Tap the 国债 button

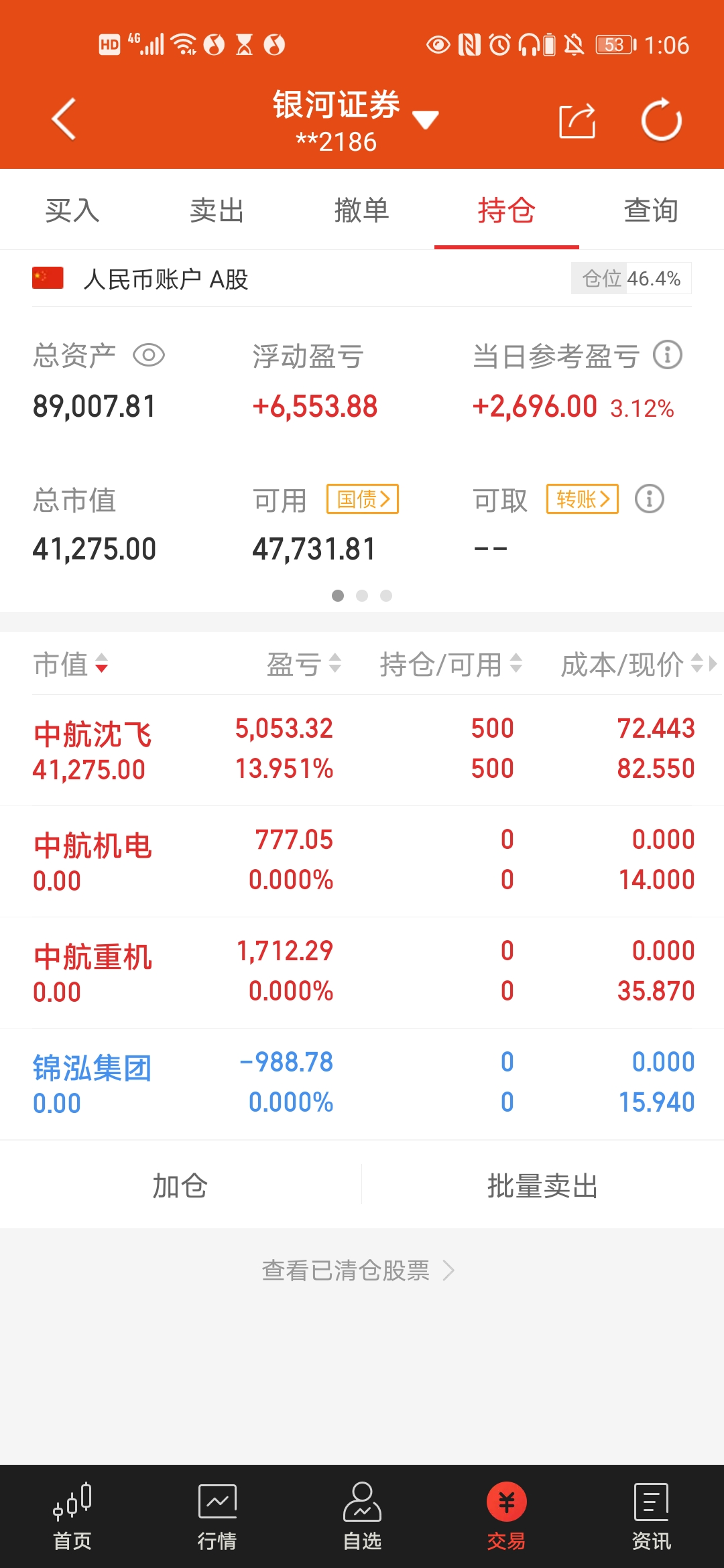click(x=363, y=499)
